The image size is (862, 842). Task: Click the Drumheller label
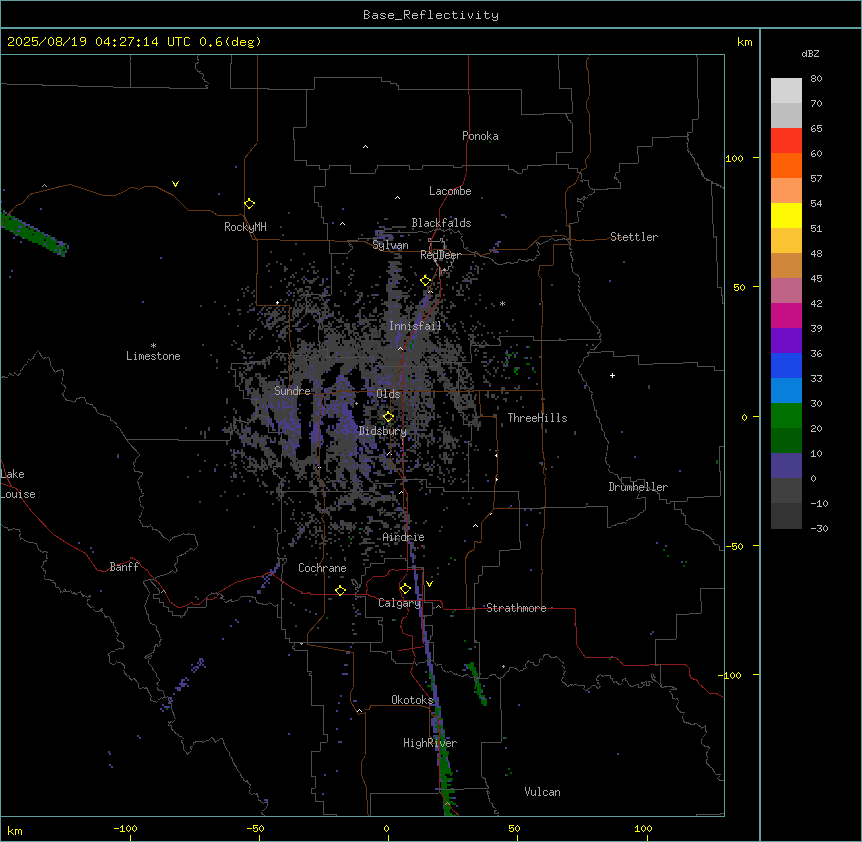point(638,487)
